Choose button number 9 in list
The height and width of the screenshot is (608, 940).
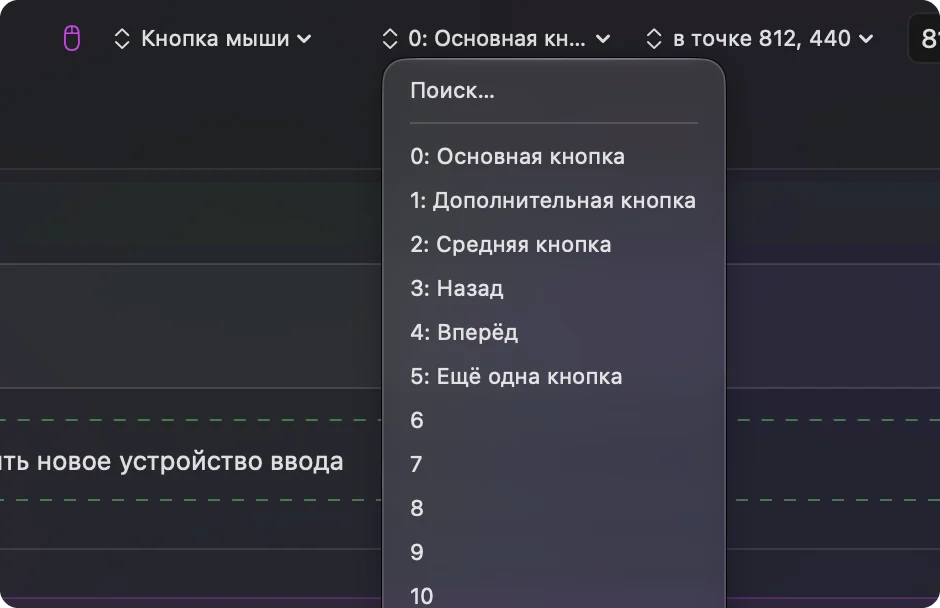point(553,552)
